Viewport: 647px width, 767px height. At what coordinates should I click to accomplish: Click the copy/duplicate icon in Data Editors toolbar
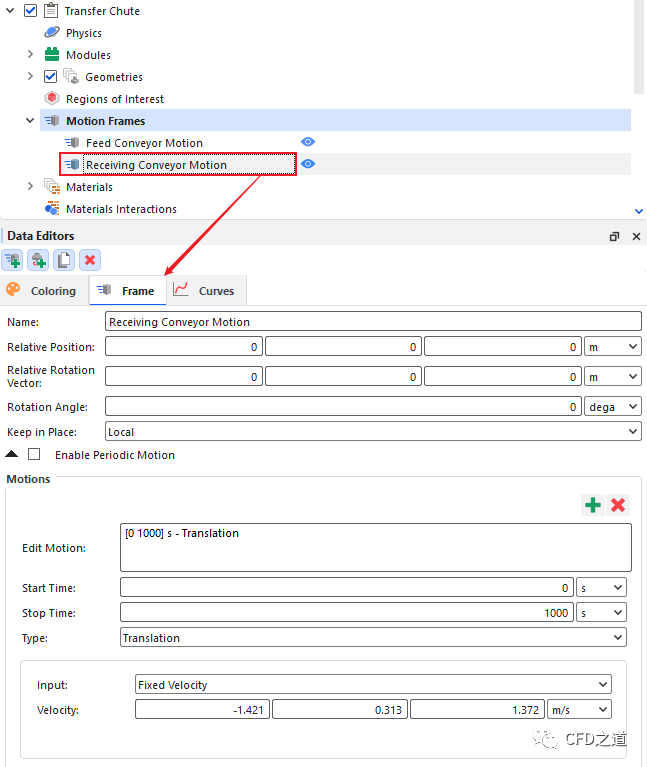64,260
